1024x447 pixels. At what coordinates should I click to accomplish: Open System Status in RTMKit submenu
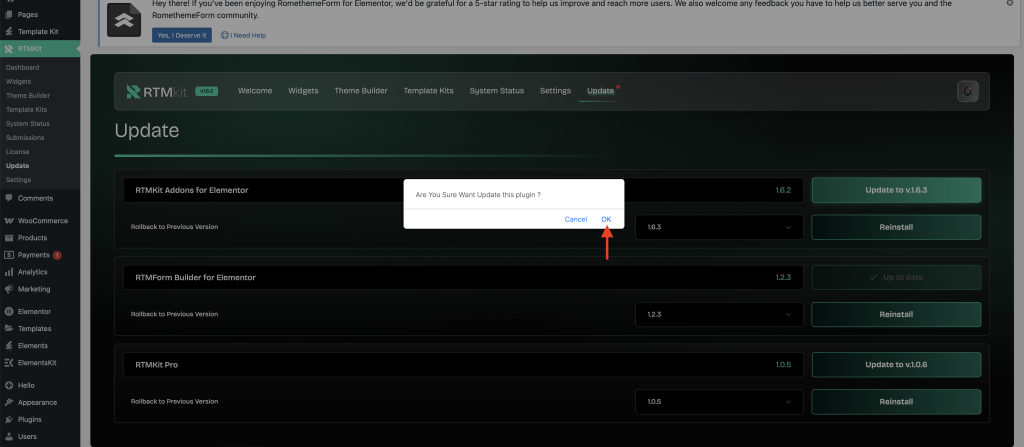click(27, 124)
